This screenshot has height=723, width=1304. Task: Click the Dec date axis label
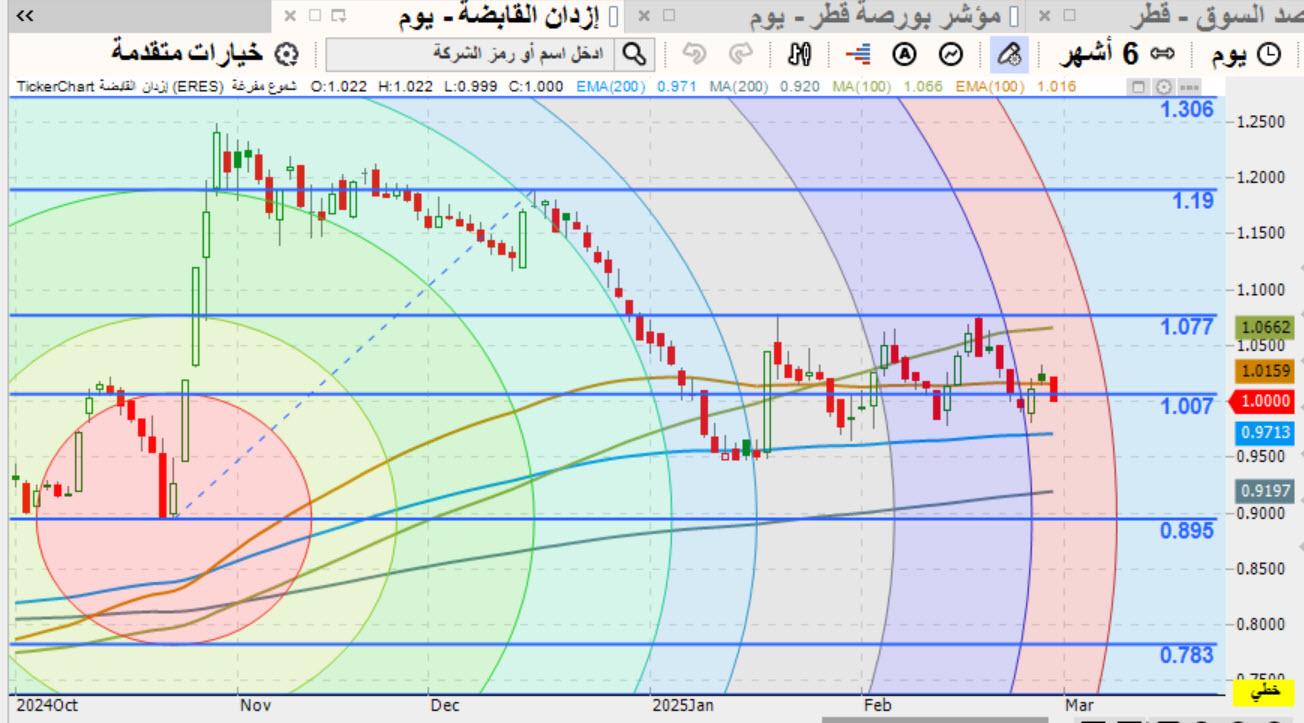445,705
